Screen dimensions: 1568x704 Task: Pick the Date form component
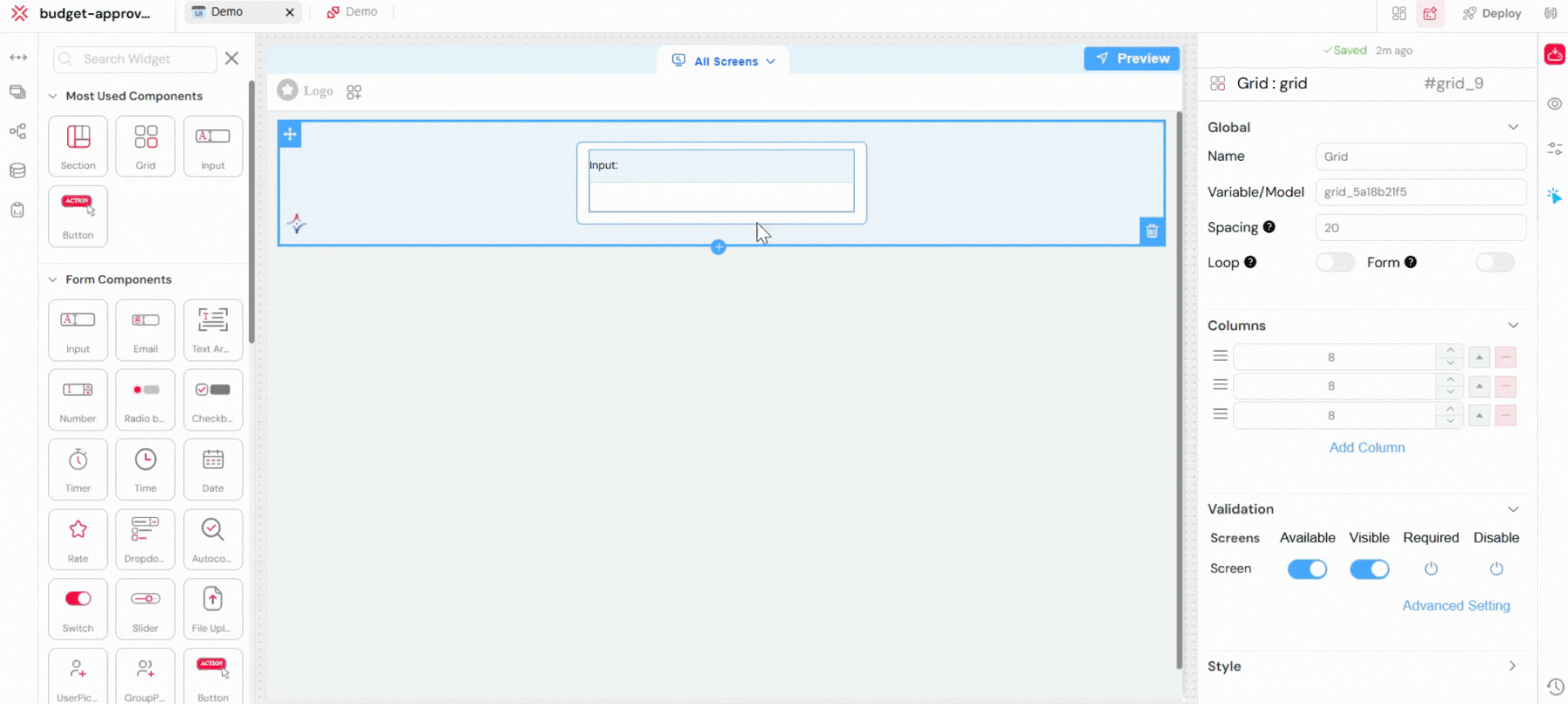[x=212, y=469]
